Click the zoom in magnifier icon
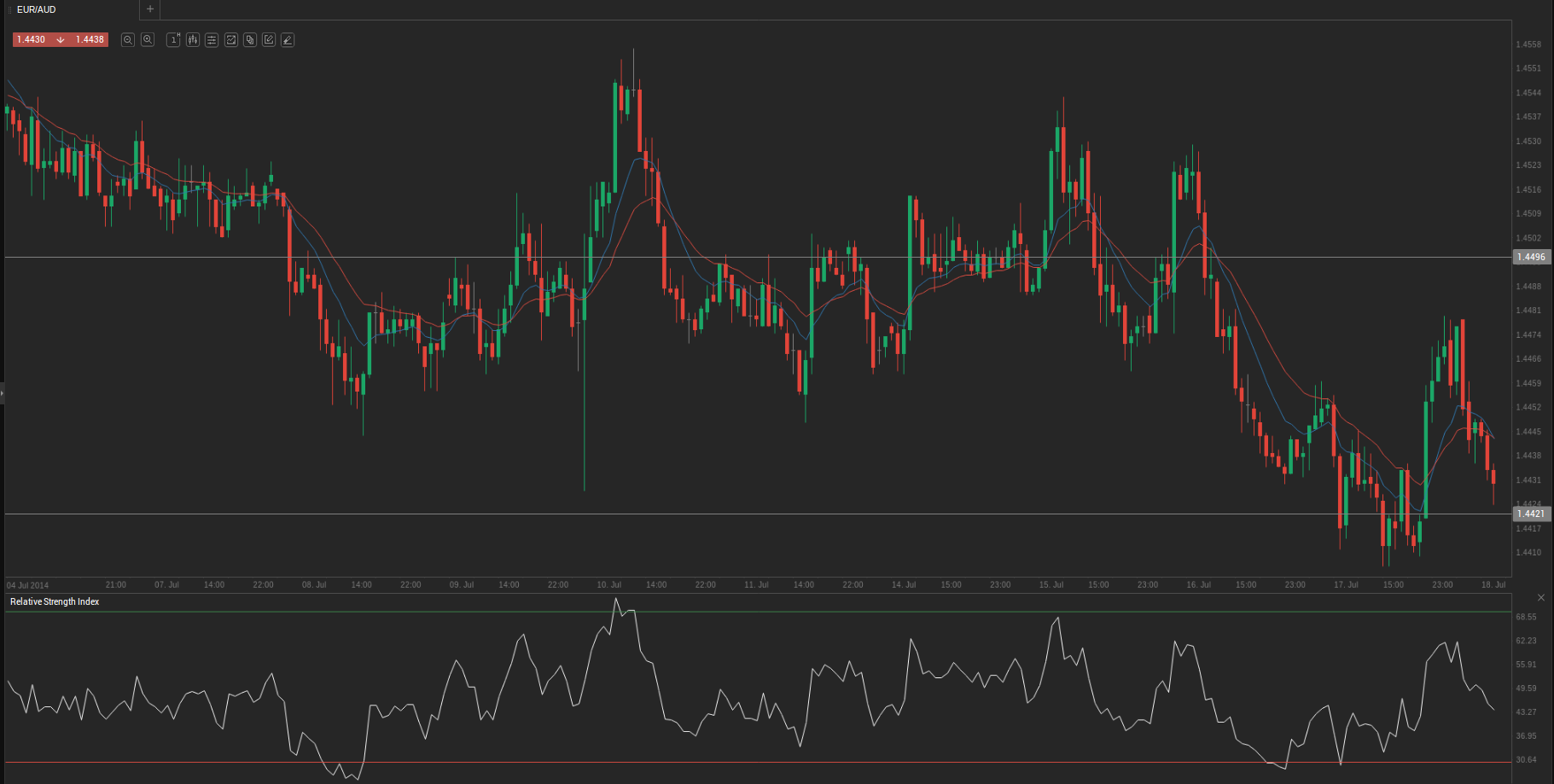This screenshot has width=1554, height=784. coord(148,40)
